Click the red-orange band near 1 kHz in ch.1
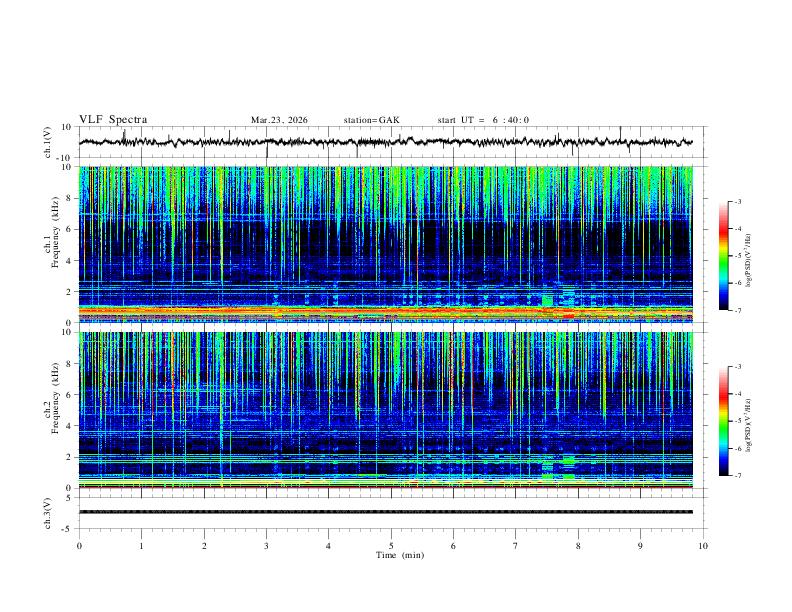The height and width of the screenshot is (612, 792). pos(385,311)
